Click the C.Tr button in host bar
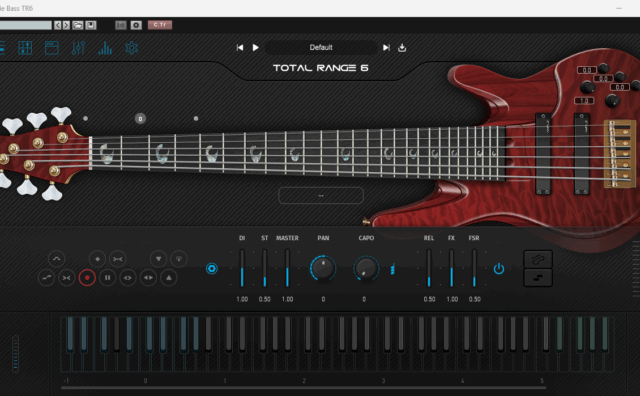Screen dimensions: 640x396 point(160,25)
